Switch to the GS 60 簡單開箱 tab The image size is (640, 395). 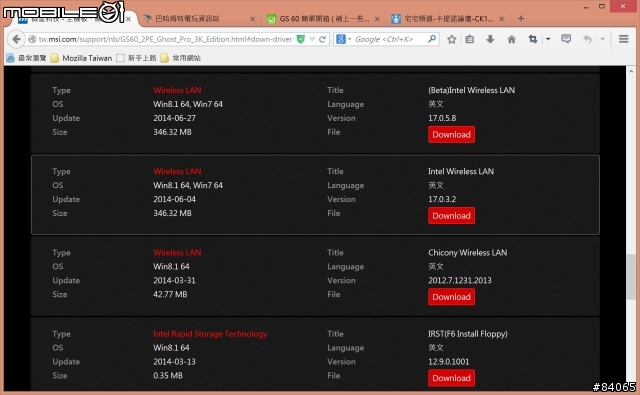322,19
